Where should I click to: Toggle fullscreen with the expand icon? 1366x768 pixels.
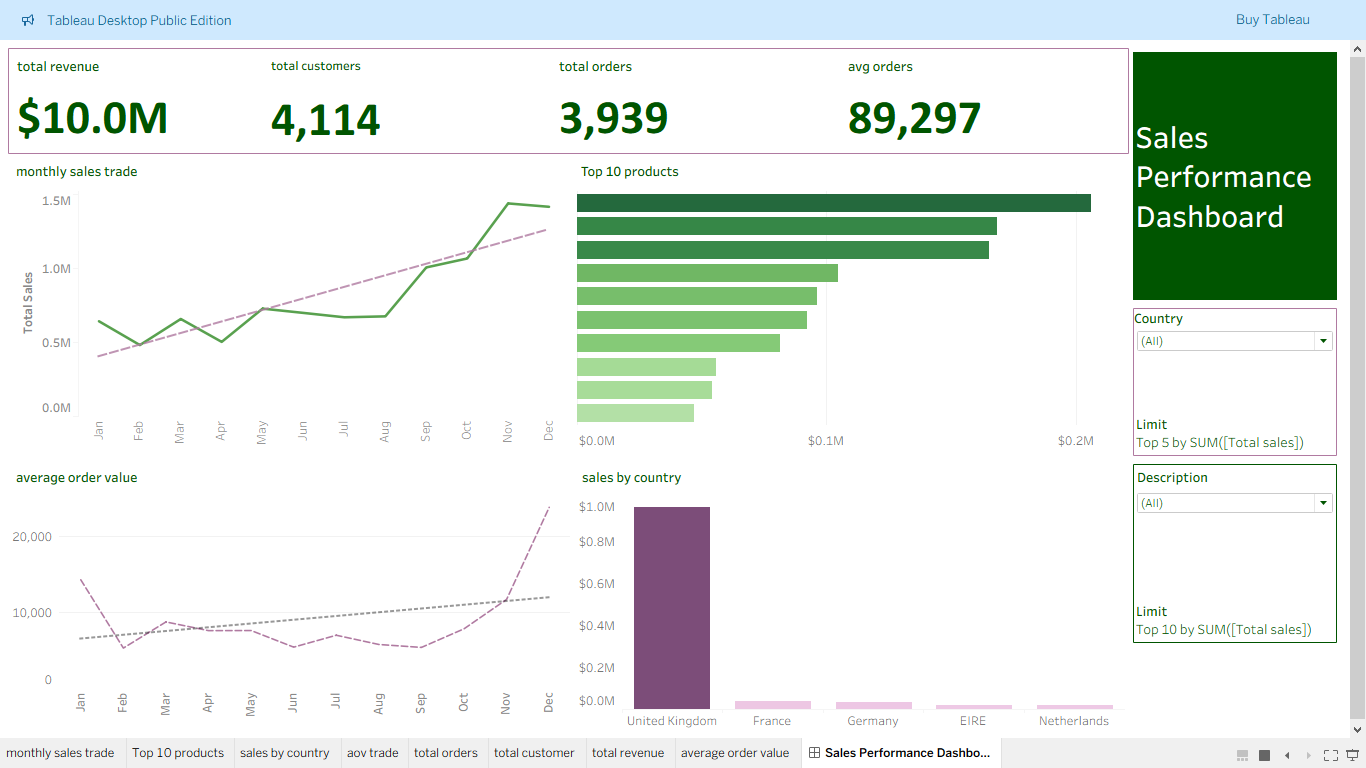point(1331,755)
